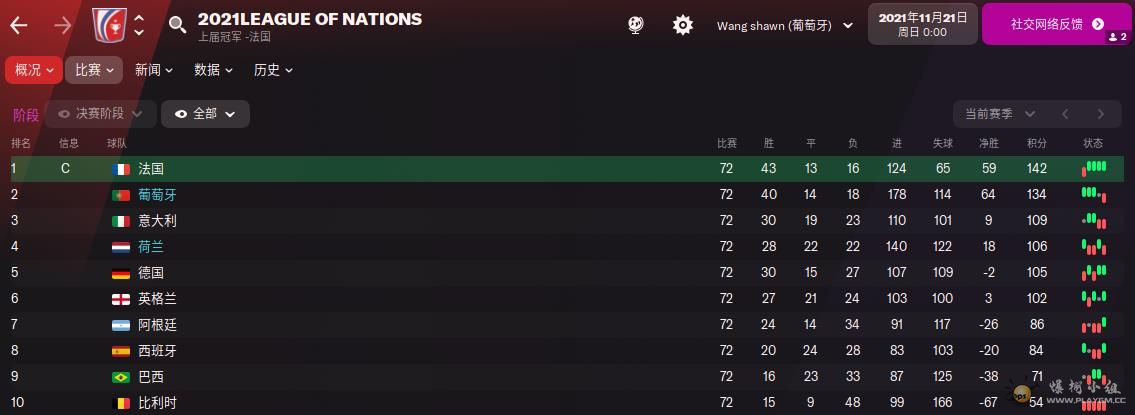This screenshot has height=415, width=1135.
Task: Sort table by 积分 column header
Action: pyautogui.click(x=1036, y=143)
